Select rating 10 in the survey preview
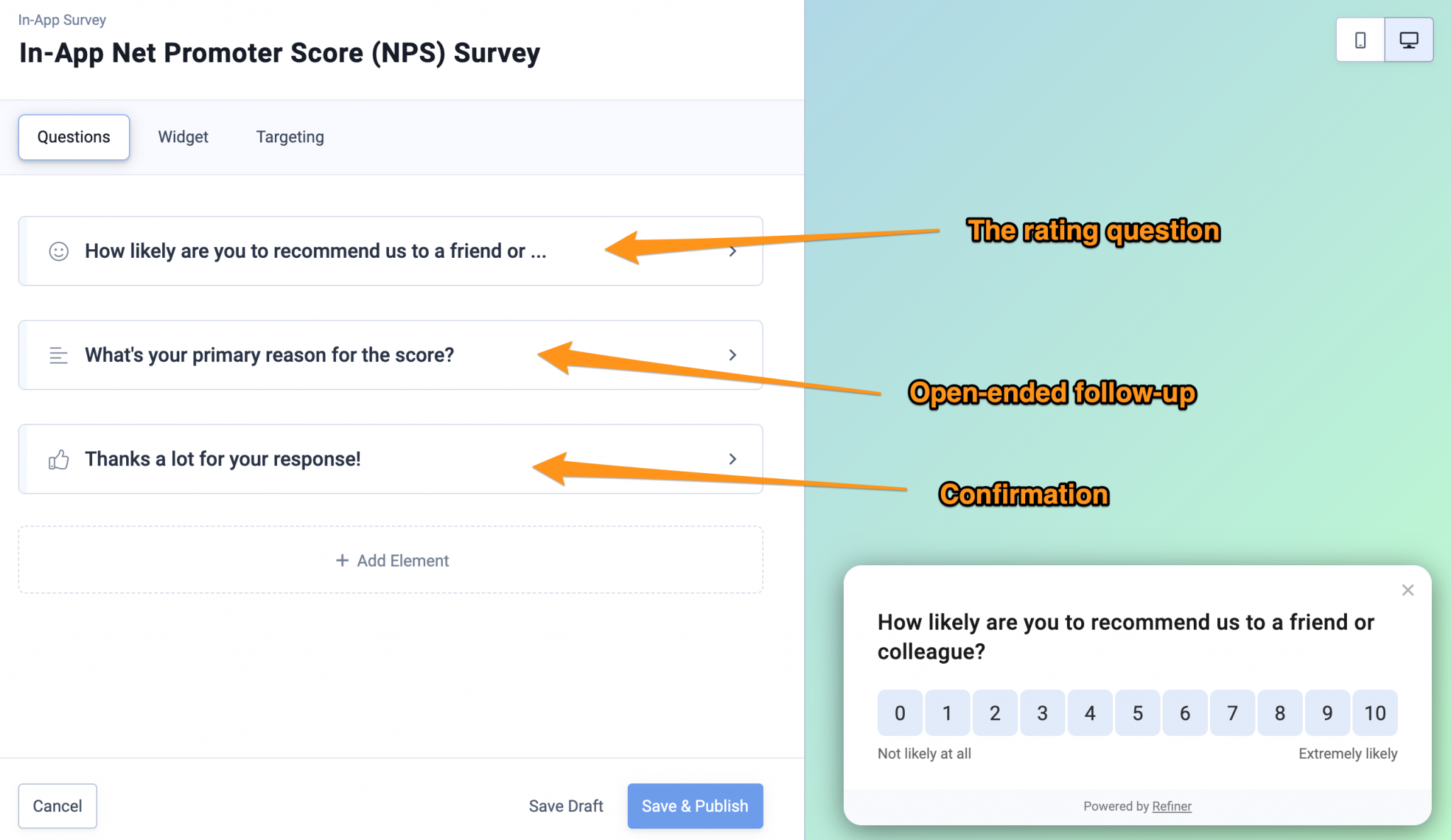1451x840 pixels. tap(1374, 713)
